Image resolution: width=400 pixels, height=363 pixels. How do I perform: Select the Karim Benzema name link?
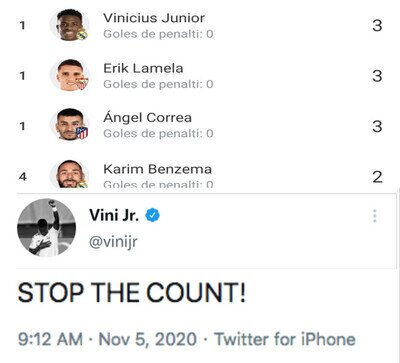tap(157, 169)
